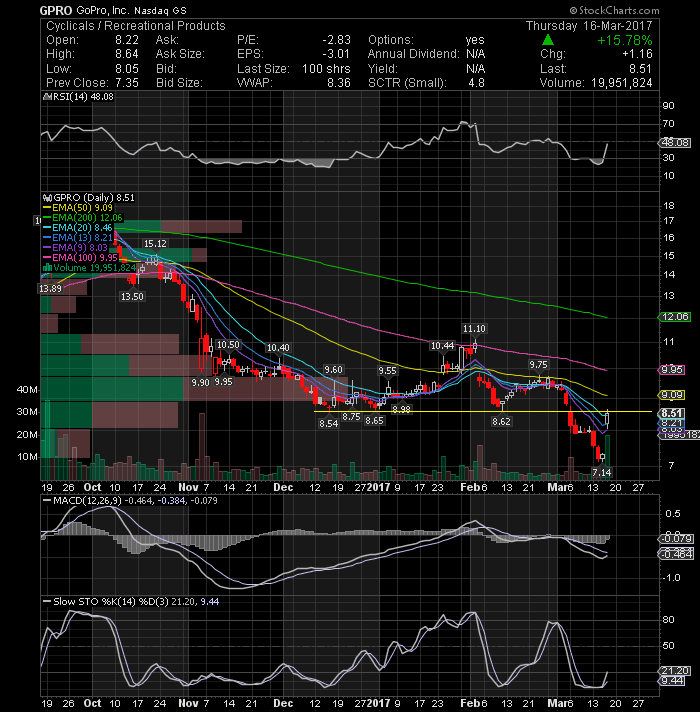The image size is (700, 712).
Task: Click the Prev Close value 7.35
Action: point(127,83)
